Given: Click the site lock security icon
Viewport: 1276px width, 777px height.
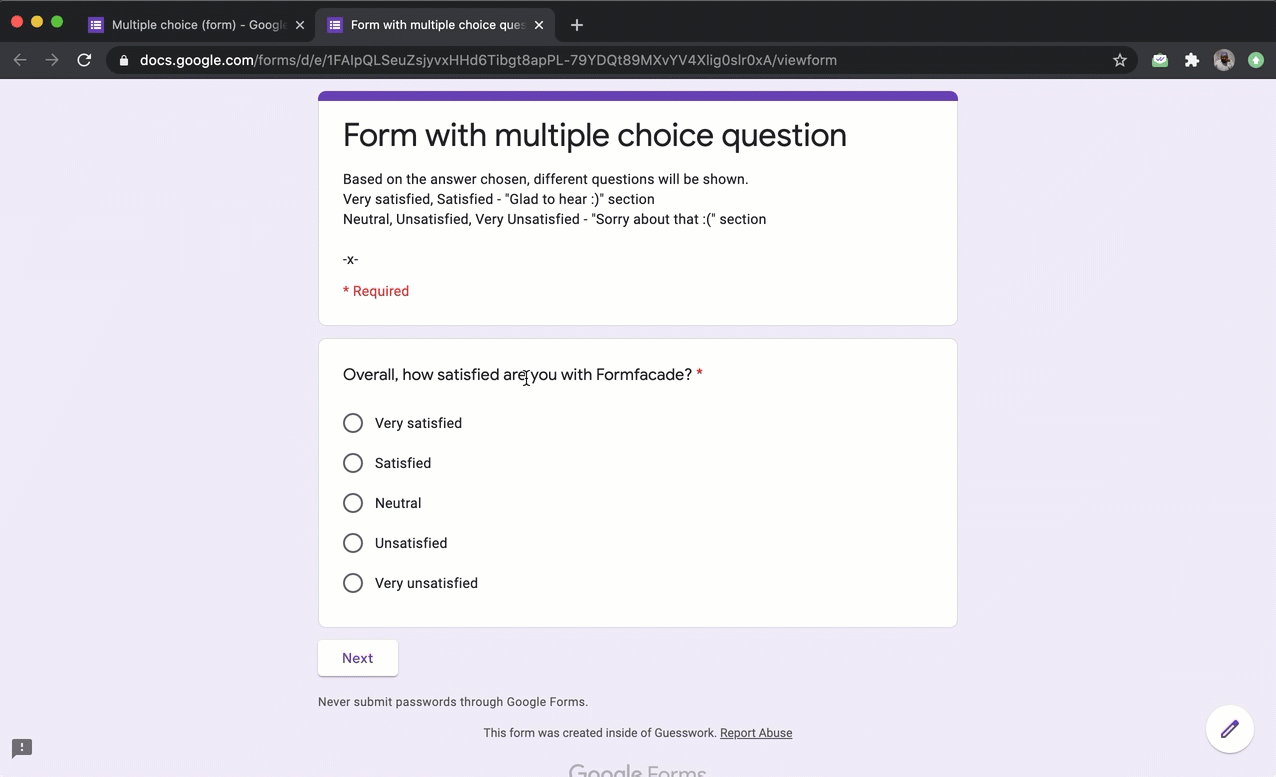Looking at the screenshot, I should [124, 60].
